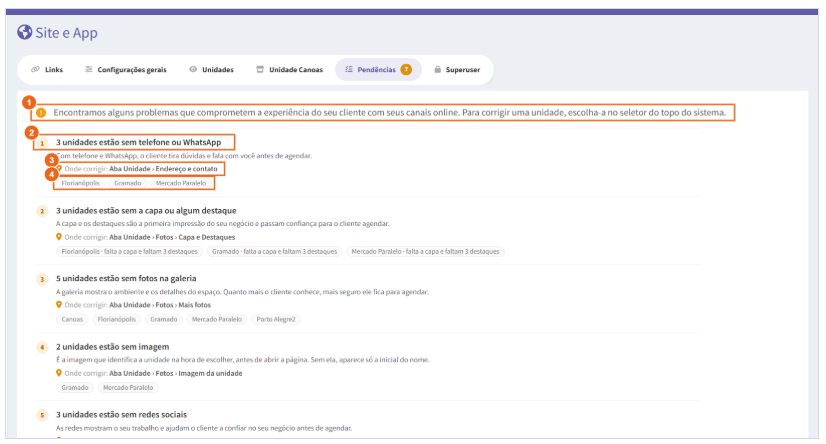The image size is (826, 444).
Task: Click the Porto Alegre2 tag
Action: coord(276,319)
